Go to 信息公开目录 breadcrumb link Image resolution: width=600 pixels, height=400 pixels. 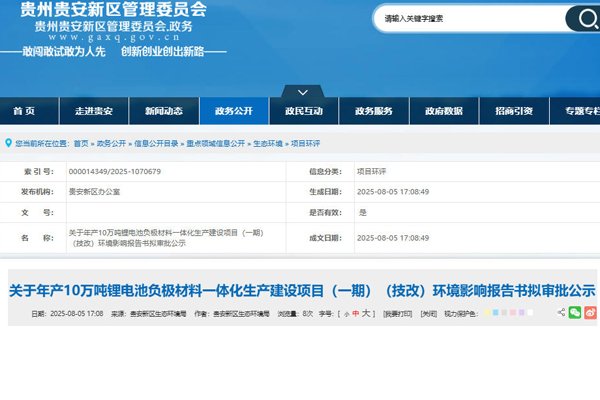(156, 144)
